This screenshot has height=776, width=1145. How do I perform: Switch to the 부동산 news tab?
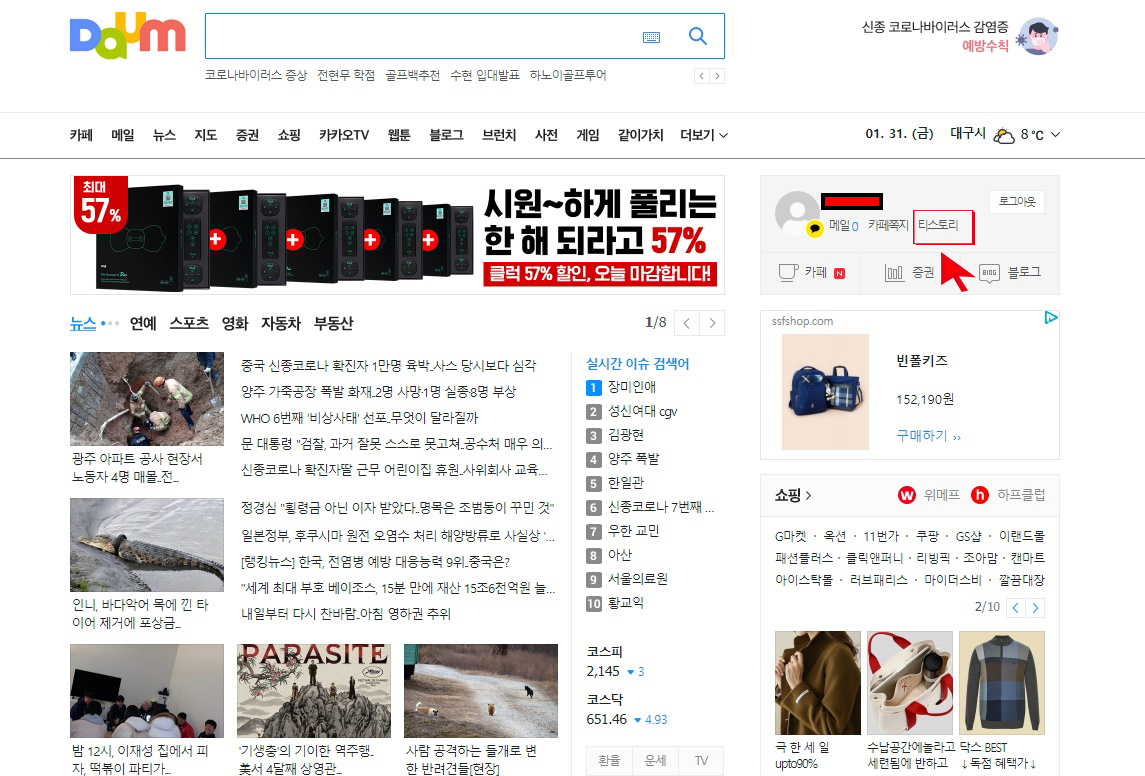(x=334, y=323)
